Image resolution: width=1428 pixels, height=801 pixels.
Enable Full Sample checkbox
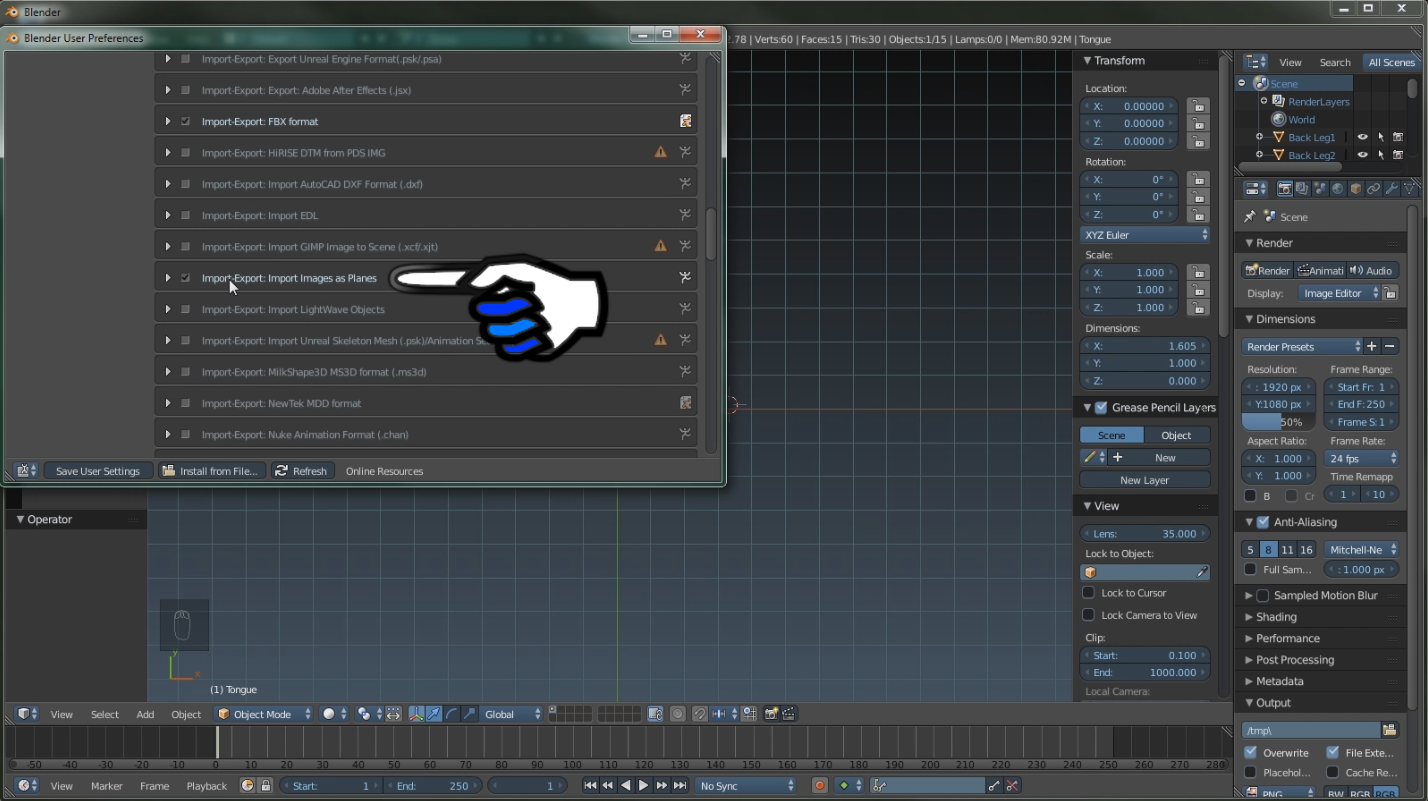pyautogui.click(x=1250, y=569)
